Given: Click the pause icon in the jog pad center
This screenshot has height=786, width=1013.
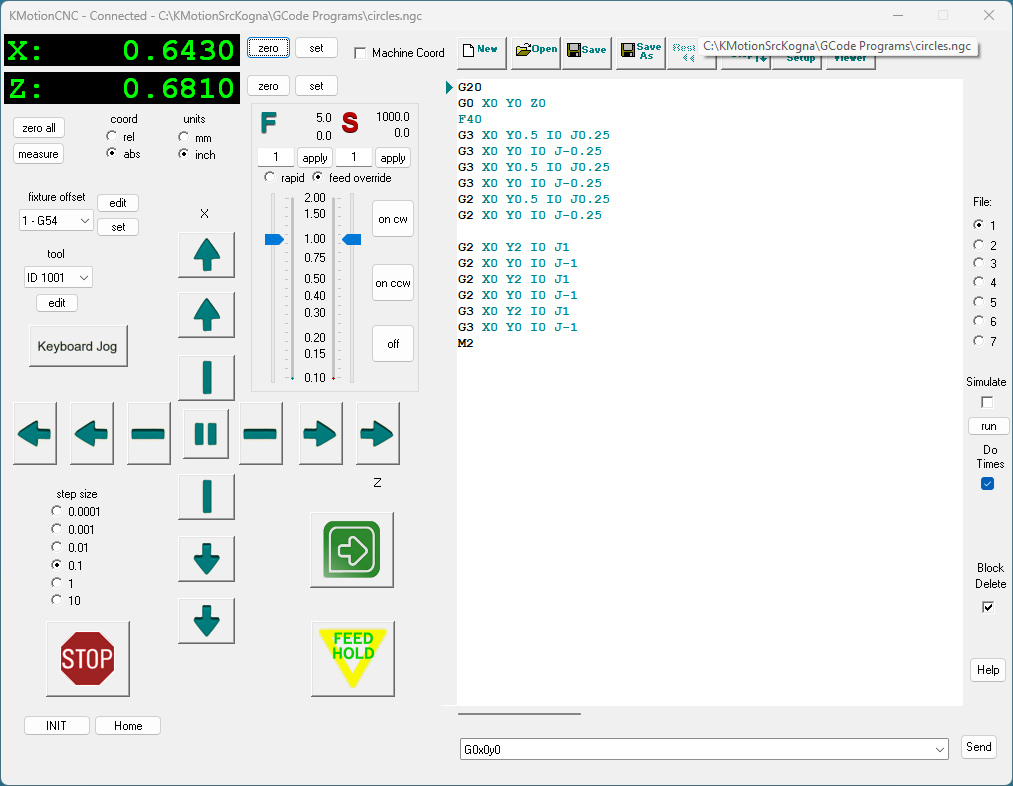Looking at the screenshot, I should 205,433.
